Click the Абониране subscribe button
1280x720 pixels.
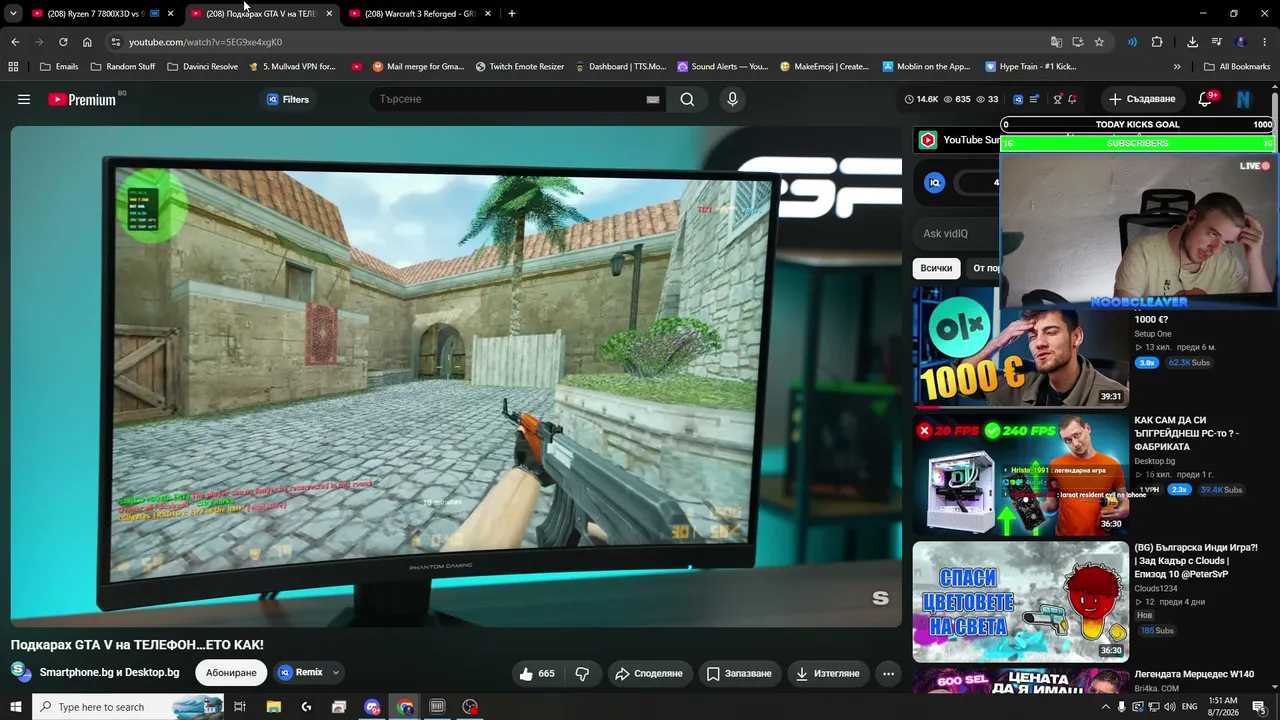[x=231, y=673]
